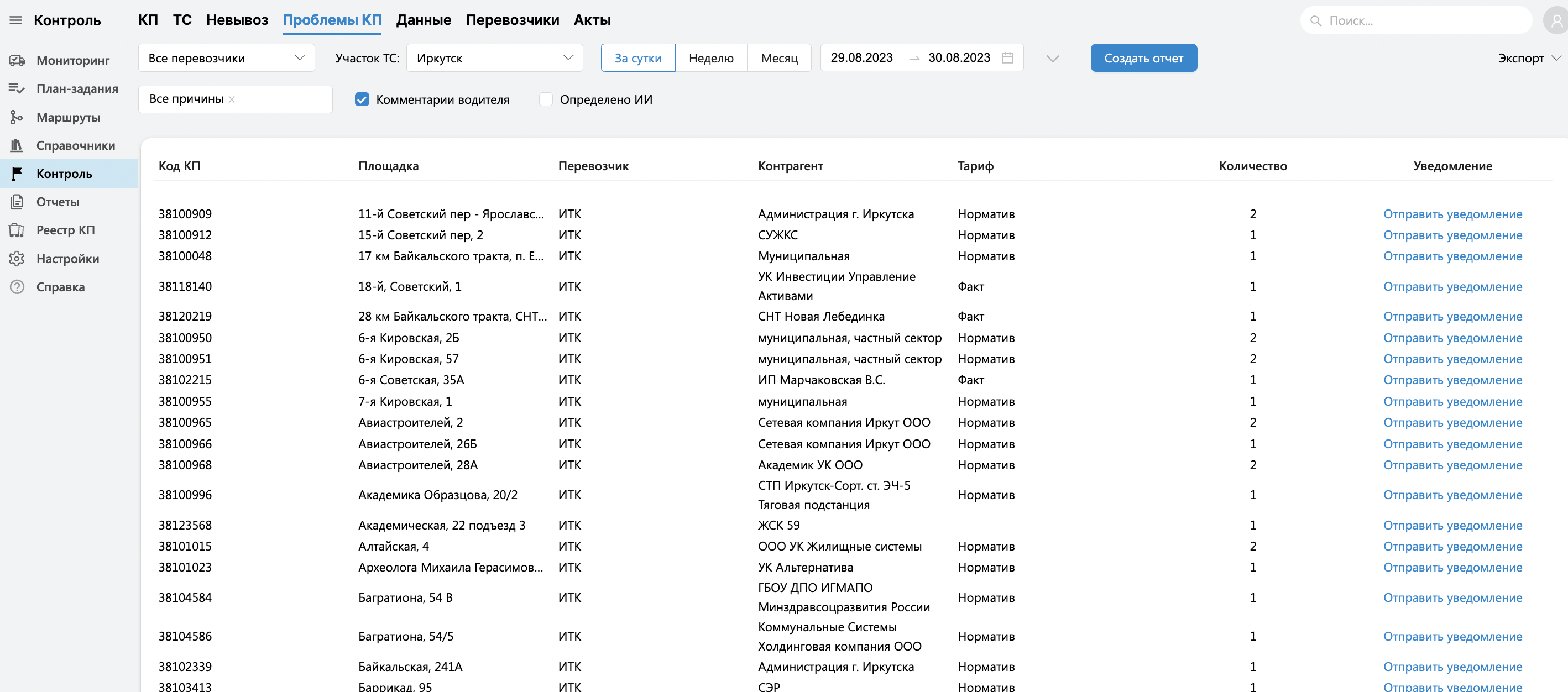Expand the Экспорт dropdown
Screen dimensions: 1568x692
click(1528, 58)
